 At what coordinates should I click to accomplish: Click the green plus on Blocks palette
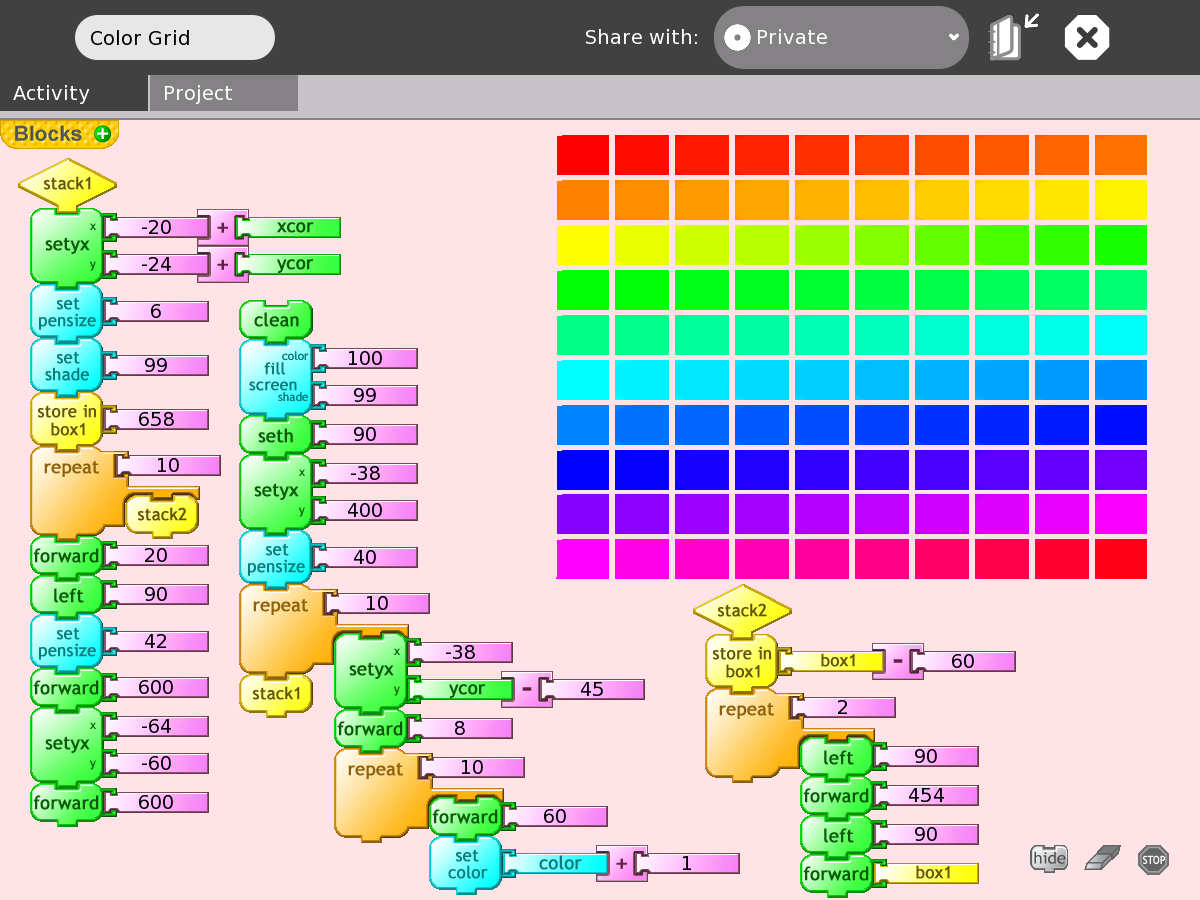tap(102, 134)
